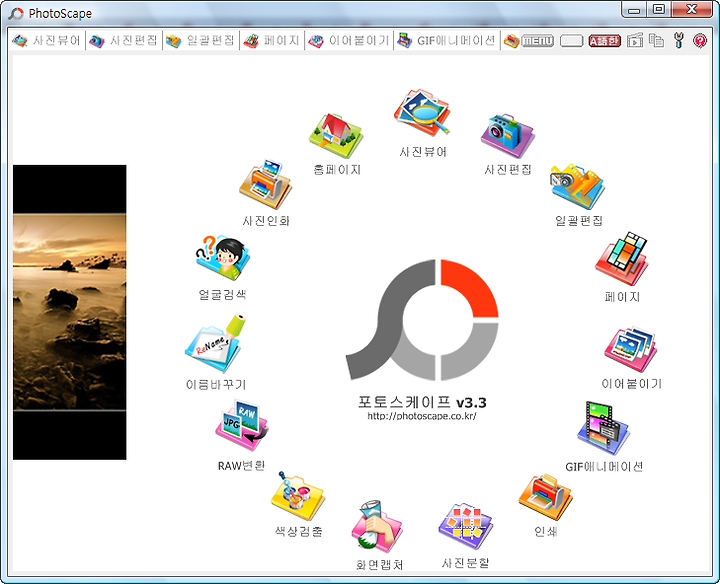Launch 사진뷰어 from the circular menu icon

(422, 112)
